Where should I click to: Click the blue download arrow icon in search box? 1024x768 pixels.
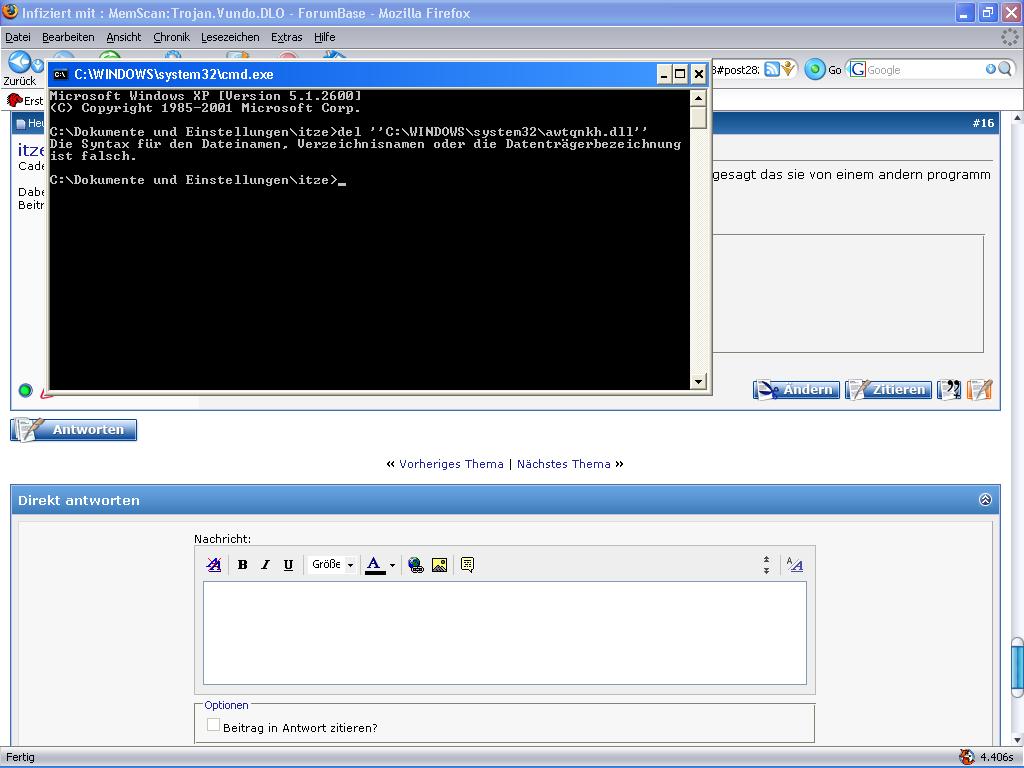(990, 69)
